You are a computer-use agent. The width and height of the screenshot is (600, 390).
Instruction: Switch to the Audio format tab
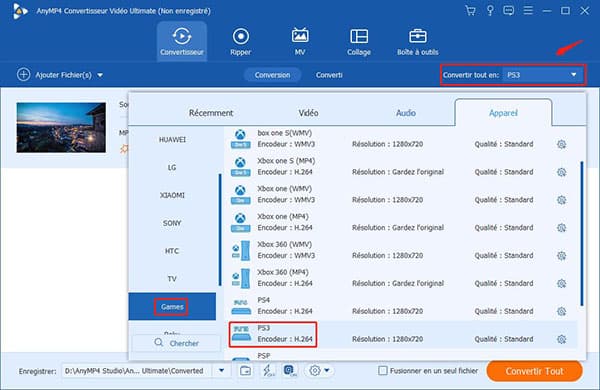[x=406, y=113]
